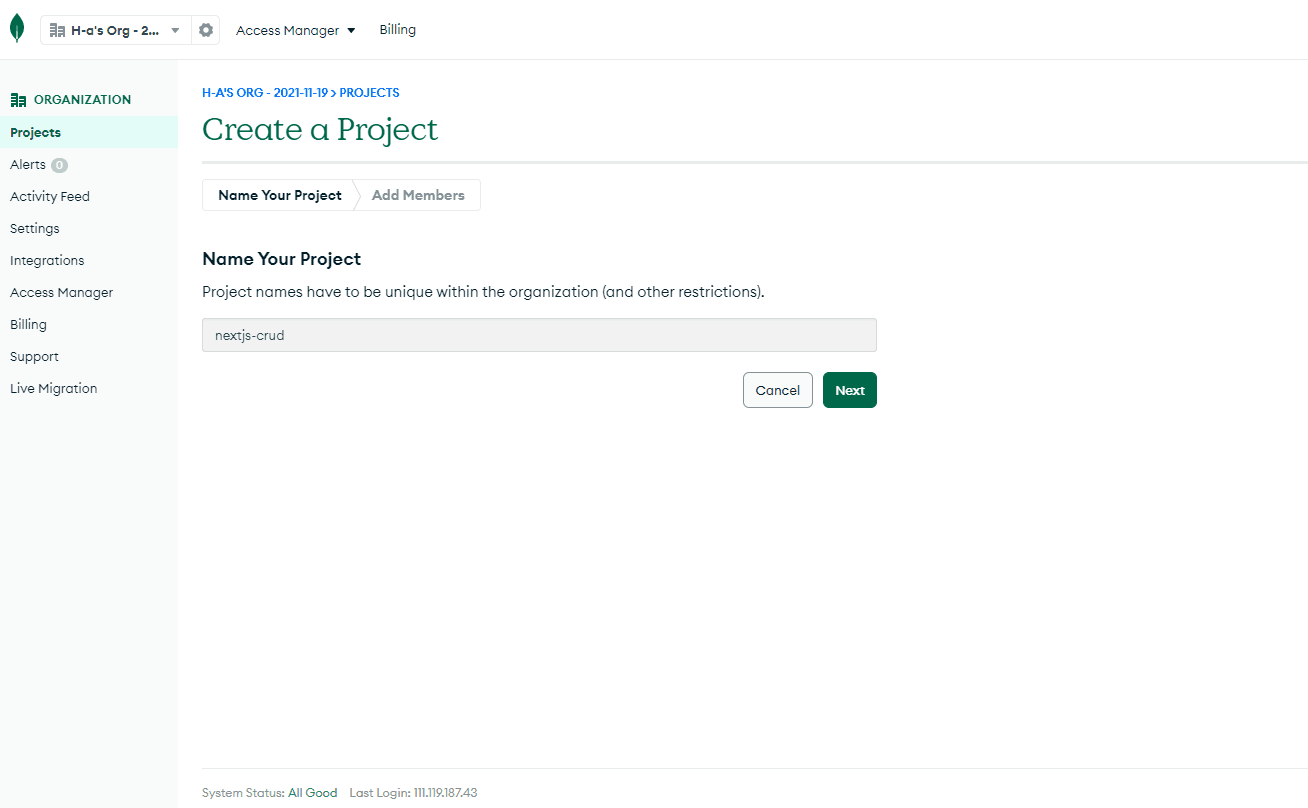This screenshot has width=1308, height=808.
Task: Open Support from the sidebar
Action: click(x=34, y=356)
